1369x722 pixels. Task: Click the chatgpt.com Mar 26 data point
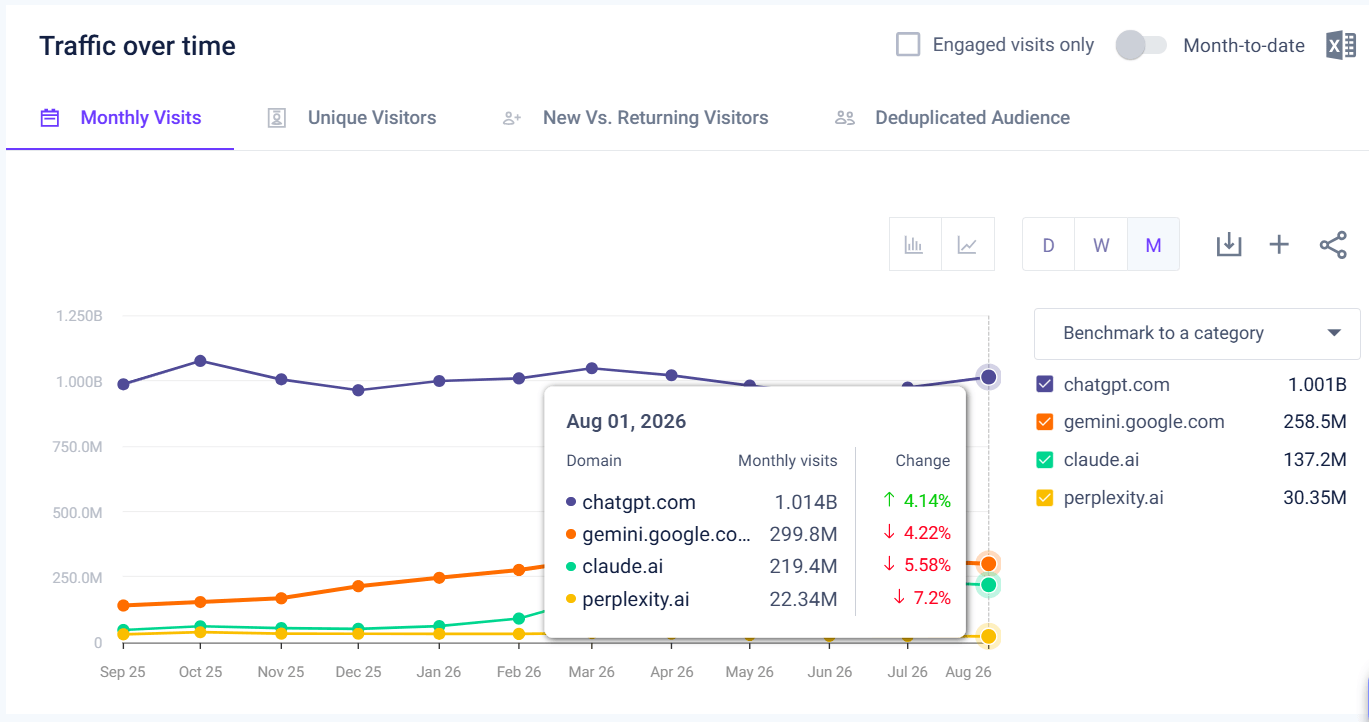tap(592, 368)
